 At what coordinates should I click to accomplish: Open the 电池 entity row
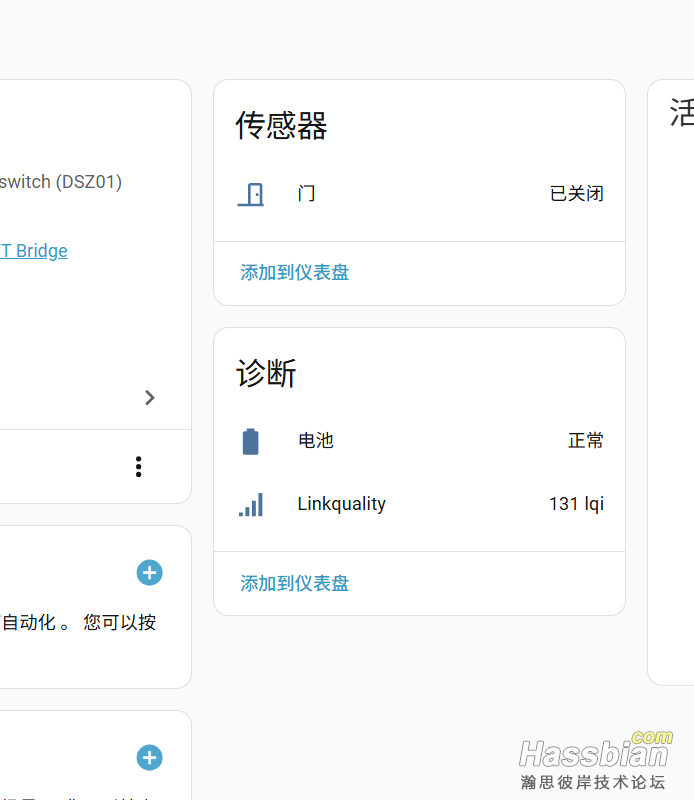coord(316,441)
